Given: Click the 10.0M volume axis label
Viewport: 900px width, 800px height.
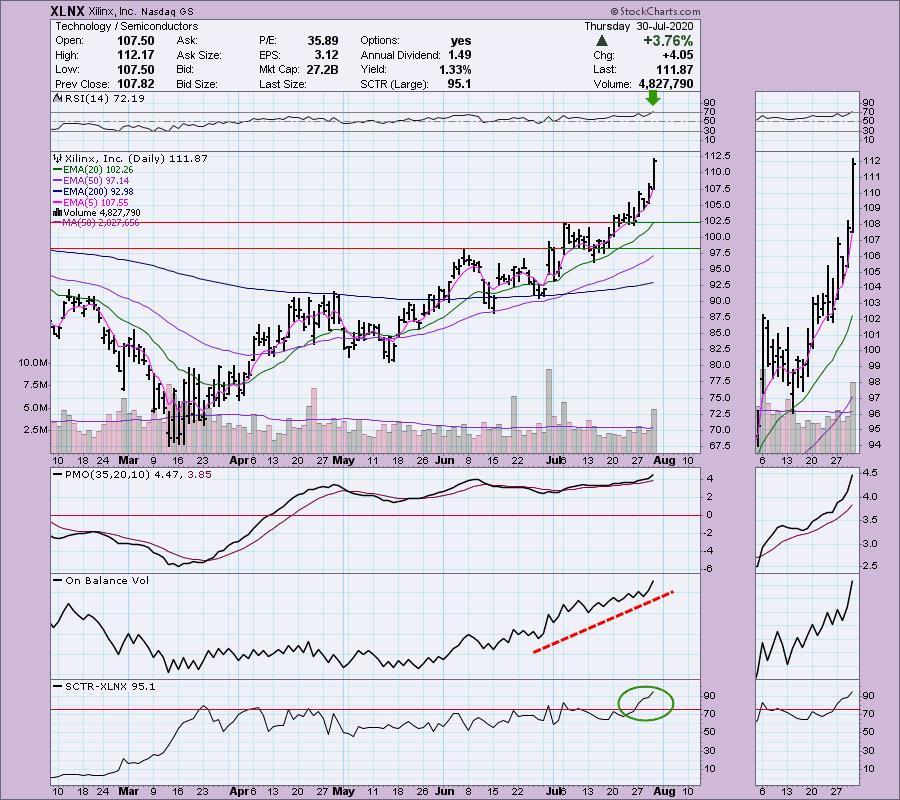Looking at the screenshot, I should pyautogui.click(x=33, y=363).
